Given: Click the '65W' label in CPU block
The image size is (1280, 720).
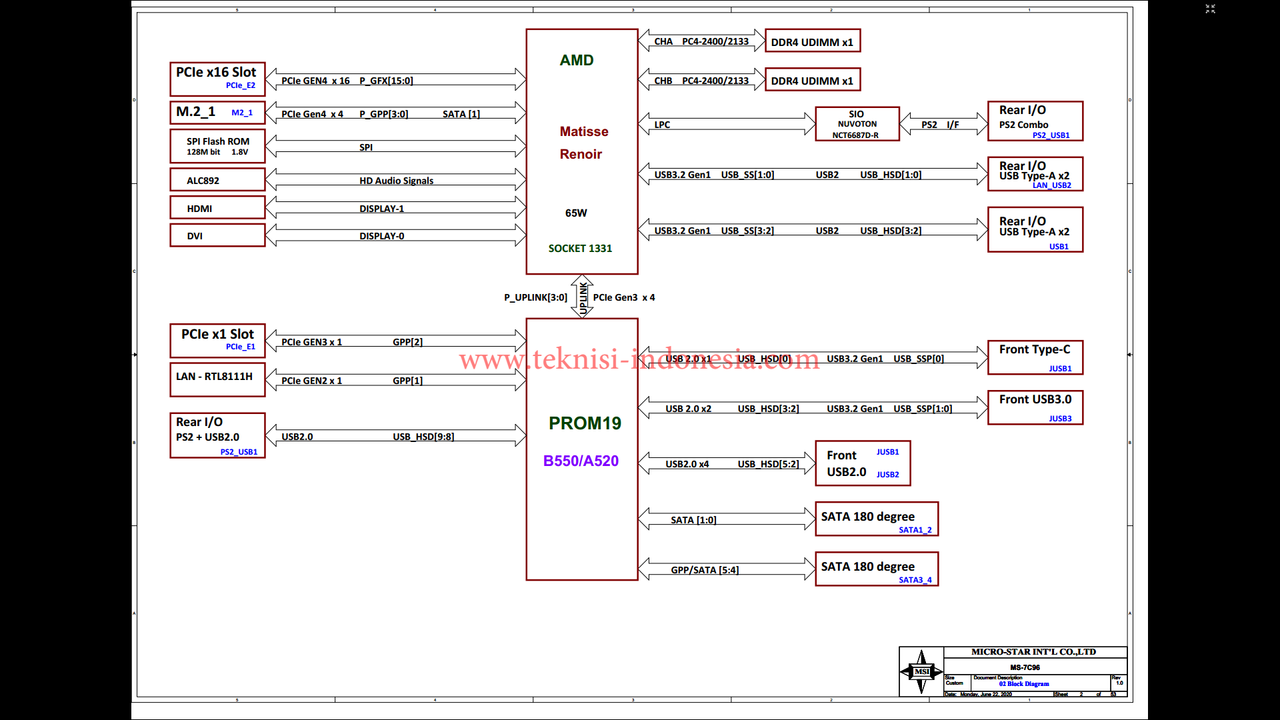Looking at the screenshot, I should [577, 213].
